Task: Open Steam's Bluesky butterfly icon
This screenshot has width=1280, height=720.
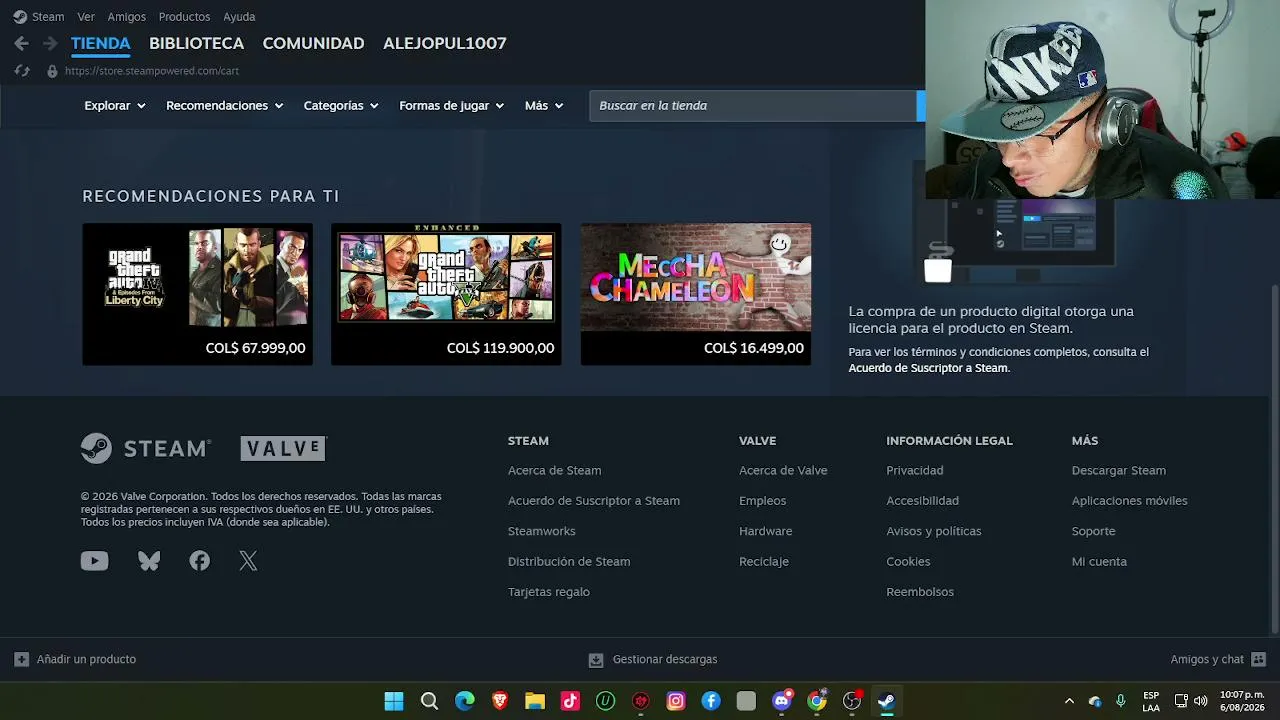Action: [x=149, y=561]
